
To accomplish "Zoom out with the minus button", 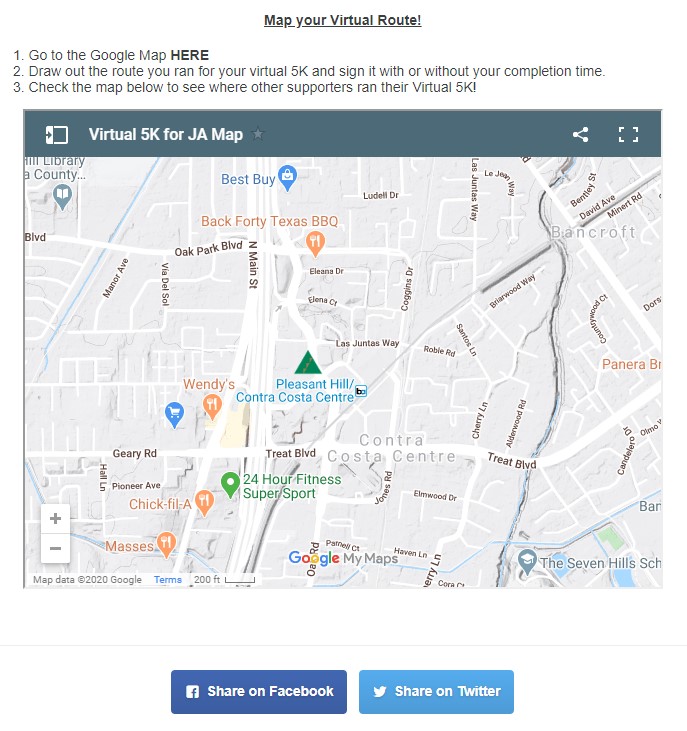I will [x=55, y=548].
